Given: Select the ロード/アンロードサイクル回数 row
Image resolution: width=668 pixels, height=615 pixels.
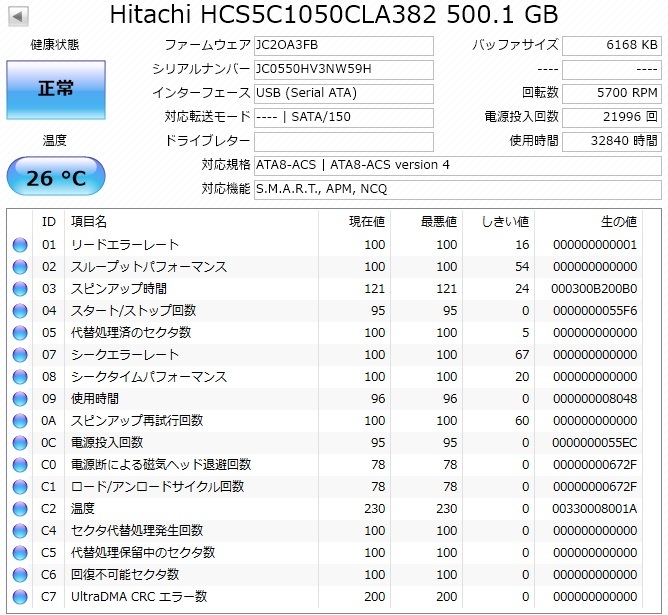Looking at the screenshot, I should pos(327,487).
